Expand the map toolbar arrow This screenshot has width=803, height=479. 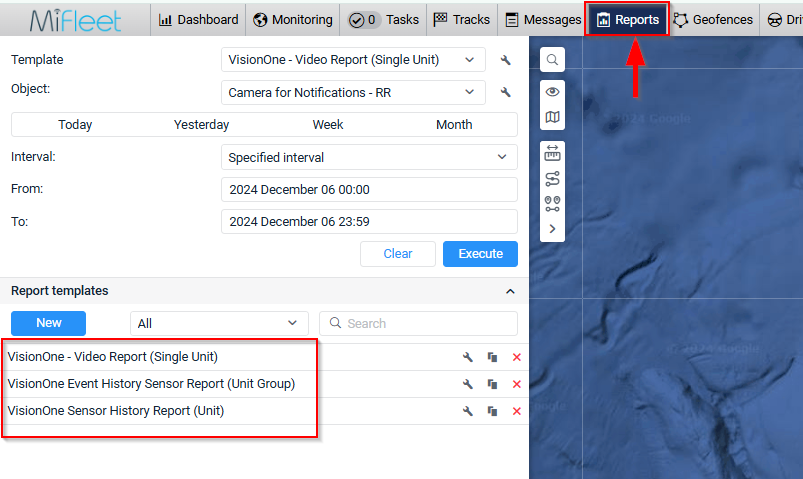552,228
